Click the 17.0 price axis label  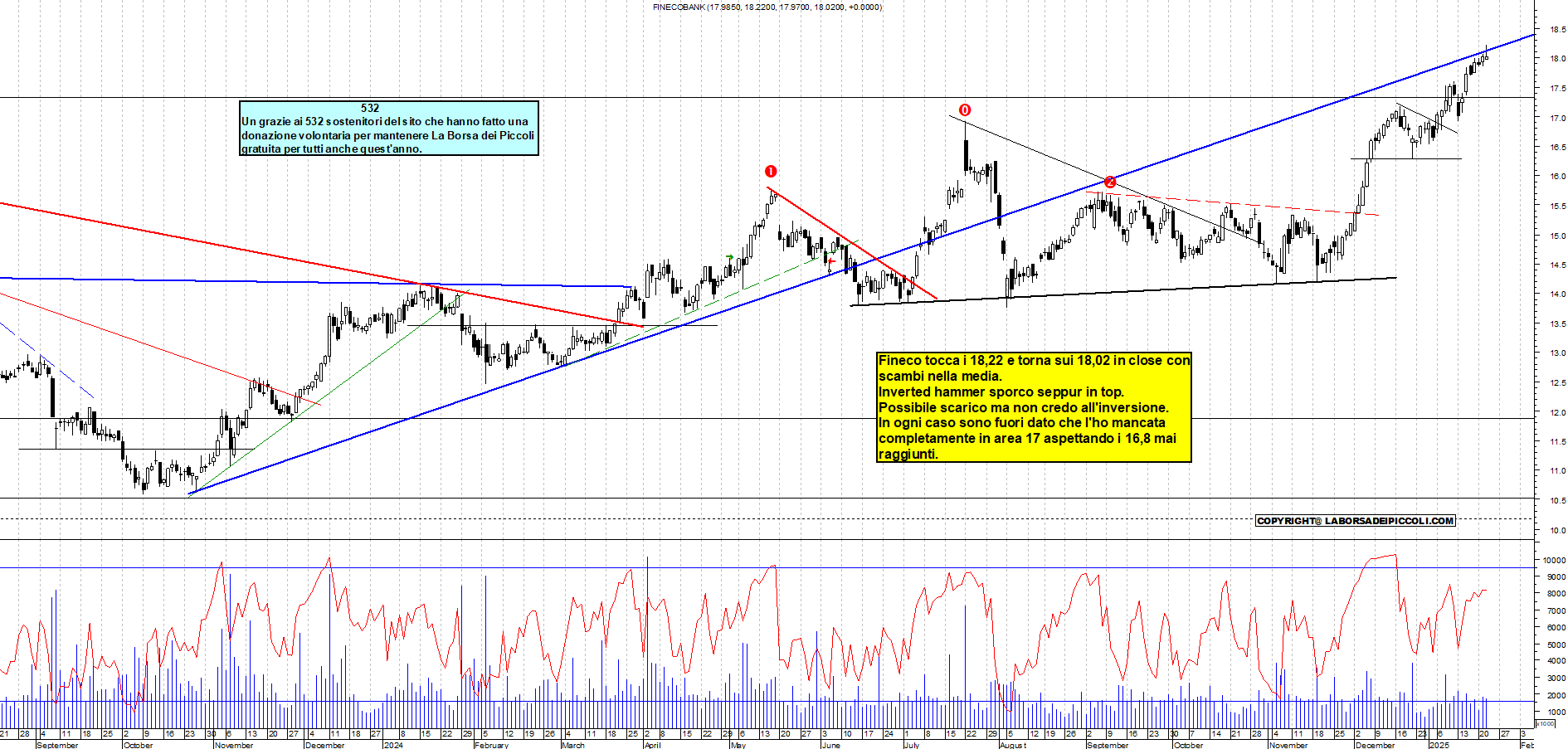point(1557,119)
